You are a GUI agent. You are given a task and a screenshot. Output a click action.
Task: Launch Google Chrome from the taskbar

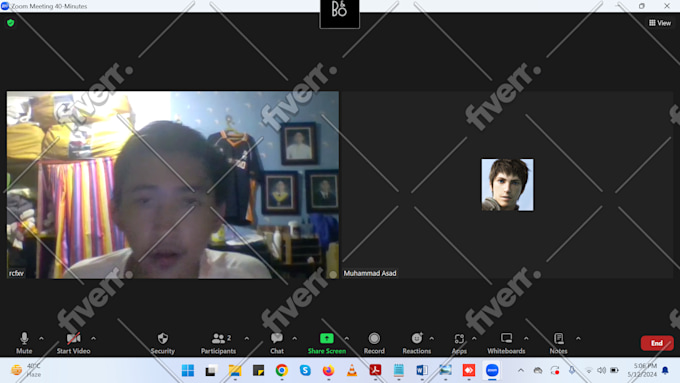tap(282, 370)
